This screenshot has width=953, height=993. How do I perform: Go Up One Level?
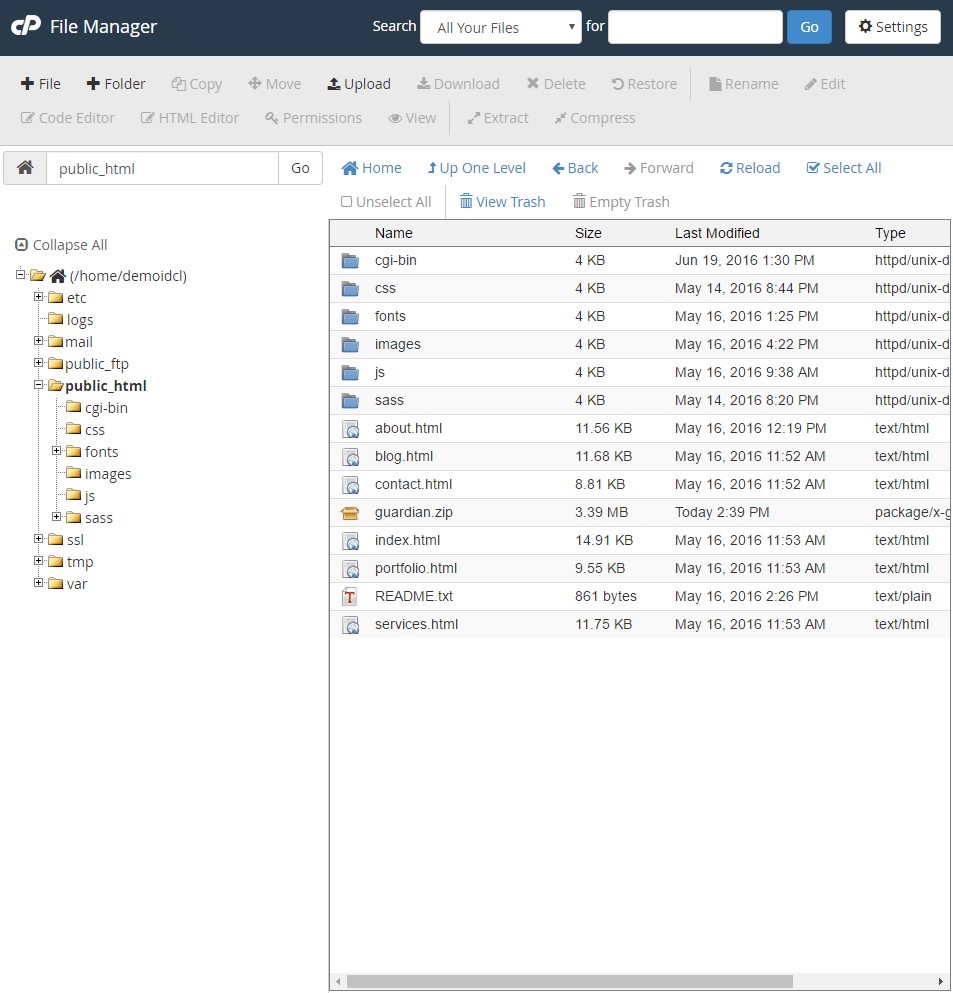tap(476, 168)
